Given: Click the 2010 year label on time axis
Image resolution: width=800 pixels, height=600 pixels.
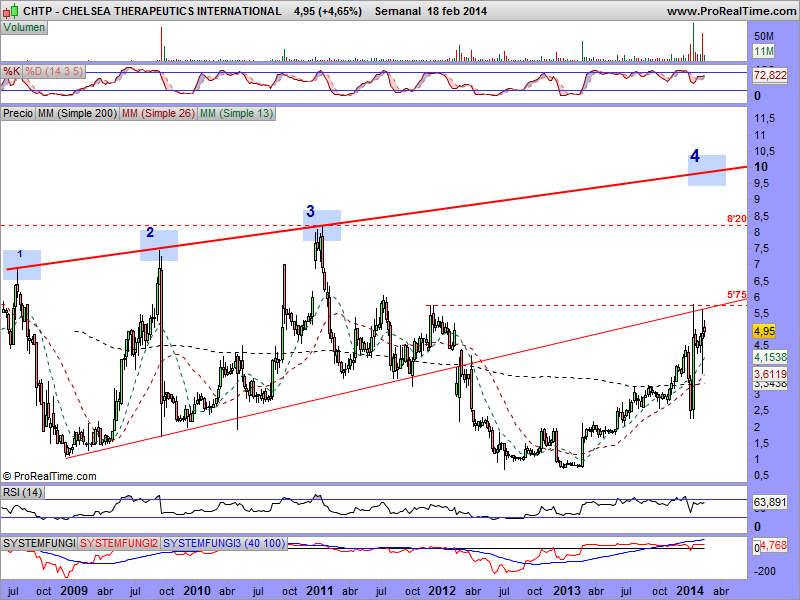Looking at the screenshot, I should [x=197, y=591].
